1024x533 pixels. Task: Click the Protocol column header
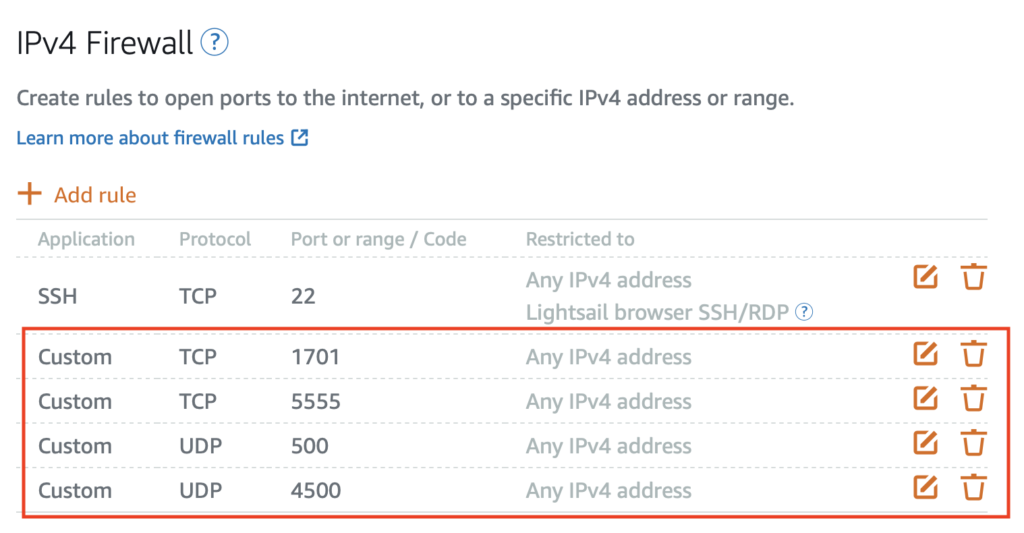pyautogui.click(x=215, y=239)
